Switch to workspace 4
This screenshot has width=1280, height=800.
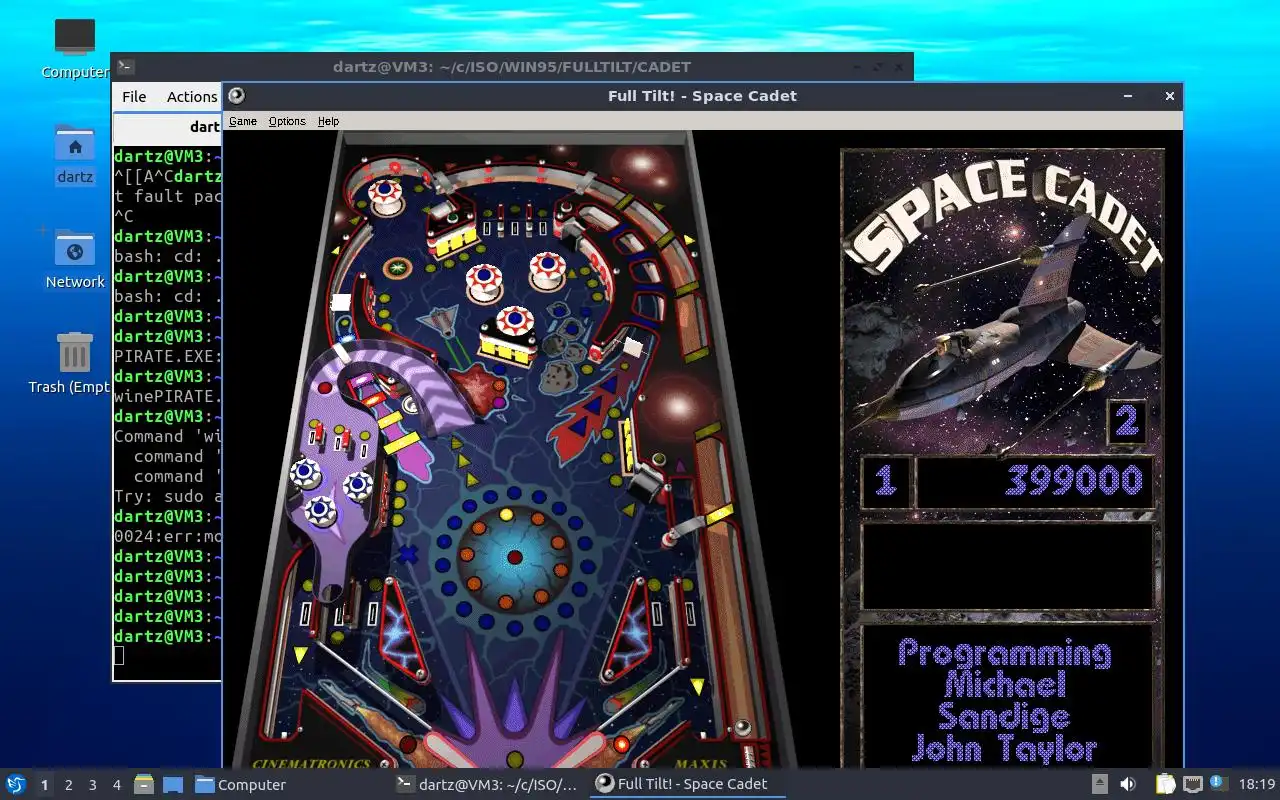[116, 785]
